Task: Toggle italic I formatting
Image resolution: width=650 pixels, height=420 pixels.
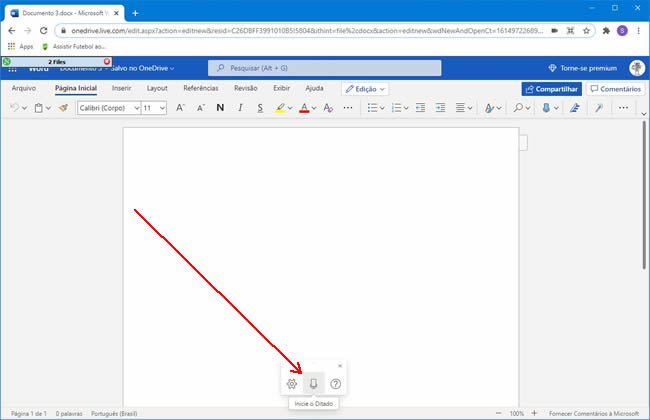Action: coord(240,108)
